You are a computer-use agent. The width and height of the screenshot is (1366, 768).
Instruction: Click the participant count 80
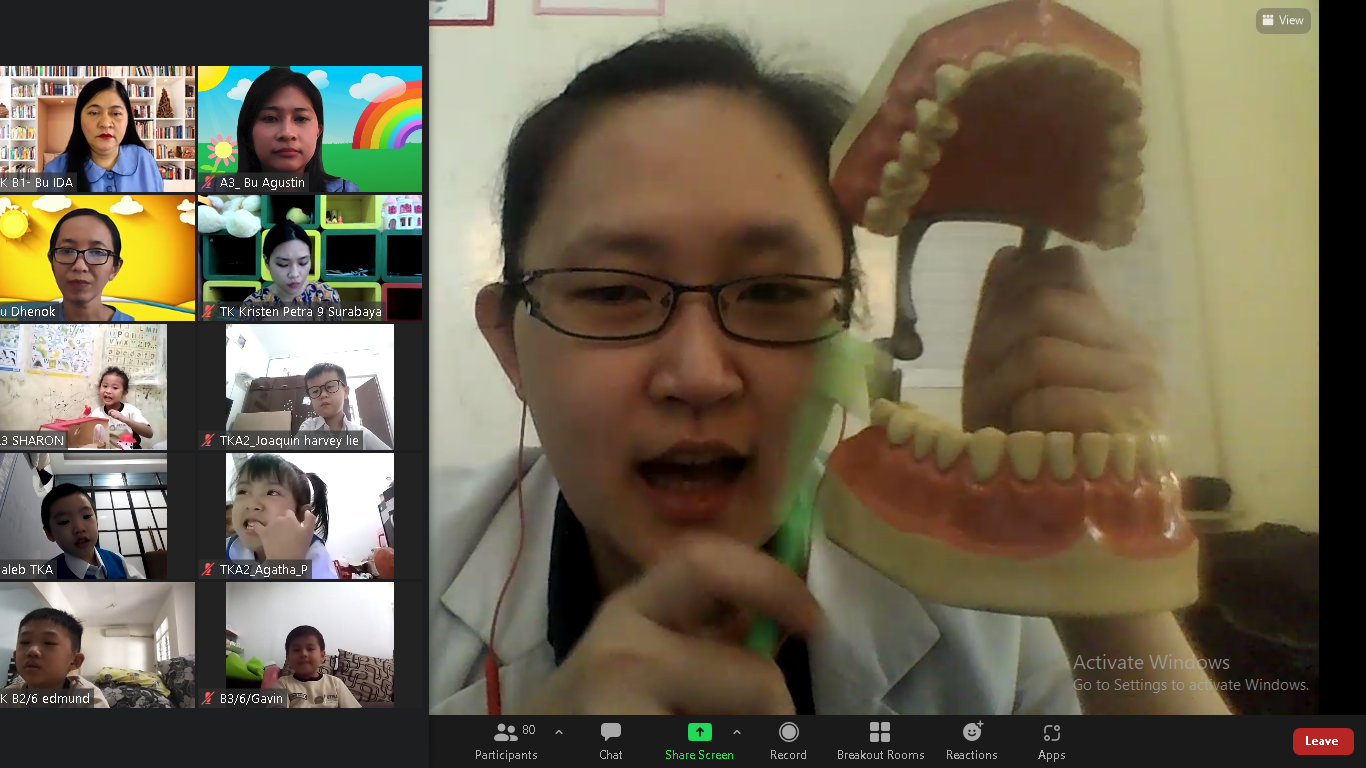pos(529,730)
